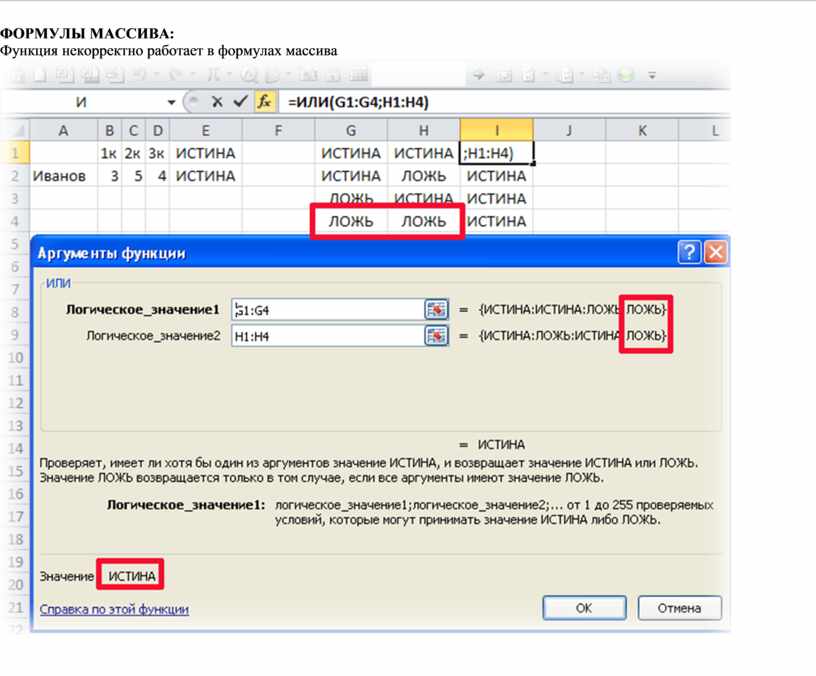816x676 pixels.
Task: Select column D header
Action: coord(158,130)
